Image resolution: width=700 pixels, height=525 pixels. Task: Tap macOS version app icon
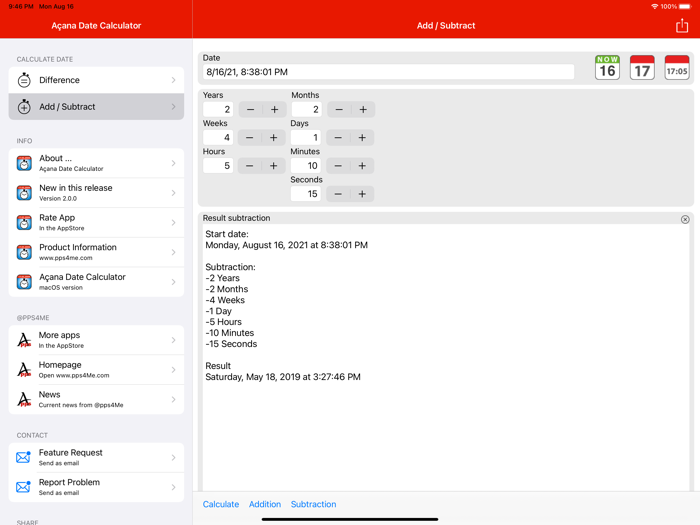point(24,282)
